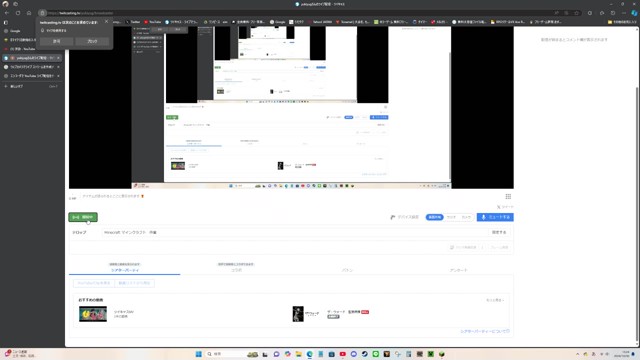Switch to the Collab tab
640x360 pixels.
pos(236,270)
